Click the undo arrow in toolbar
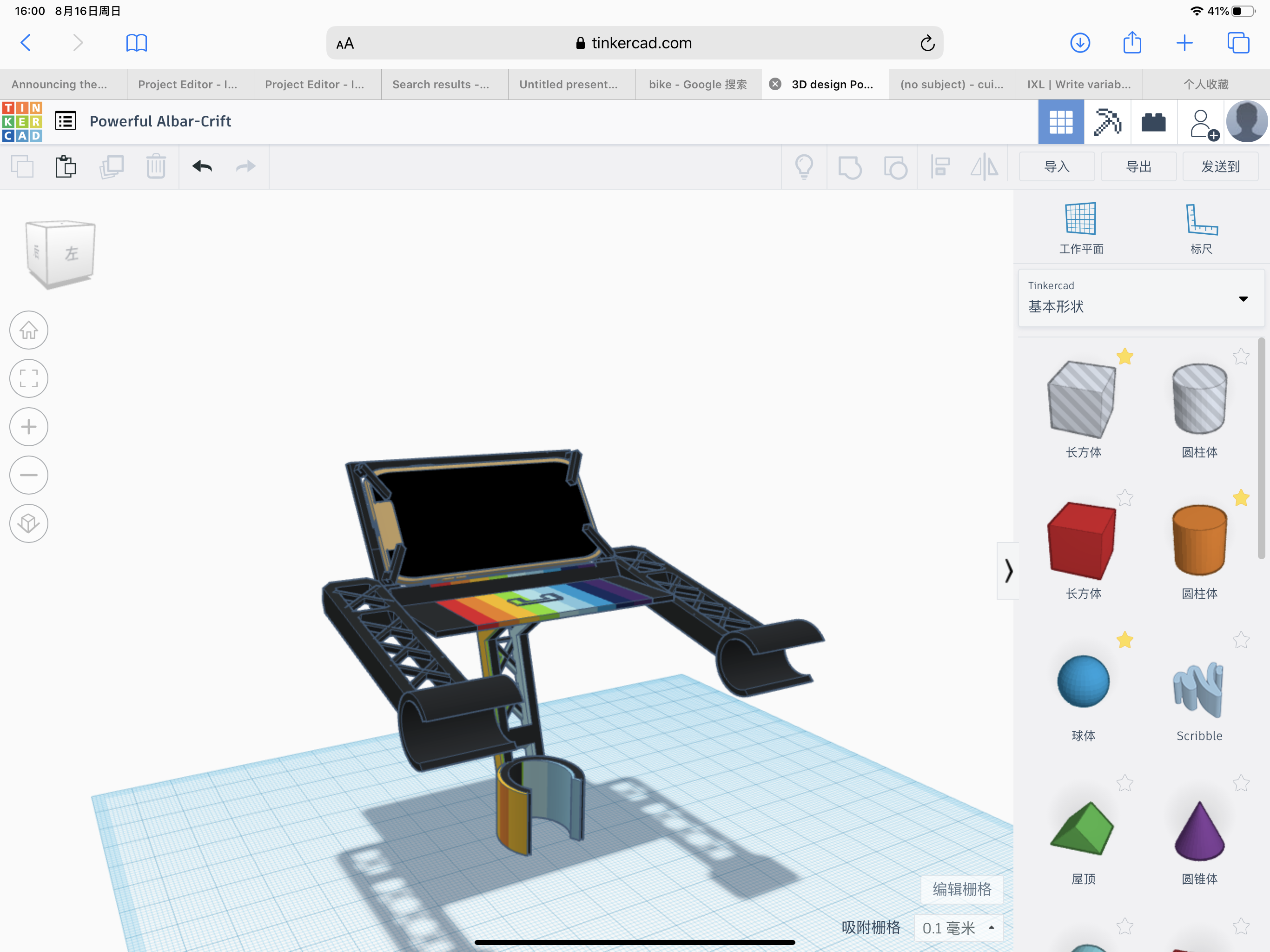The height and width of the screenshot is (952, 1270). [202, 166]
